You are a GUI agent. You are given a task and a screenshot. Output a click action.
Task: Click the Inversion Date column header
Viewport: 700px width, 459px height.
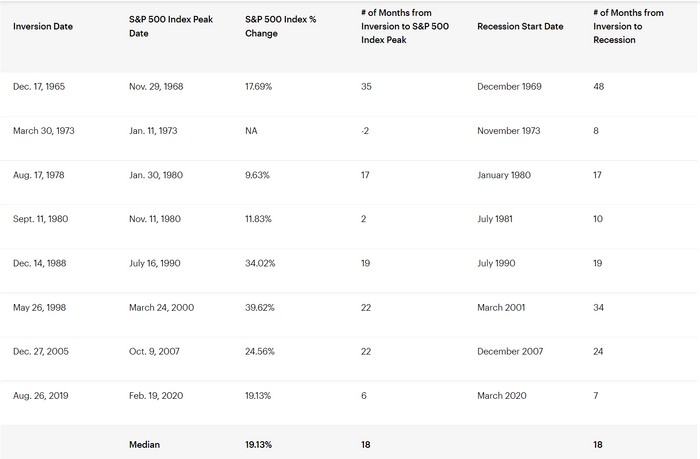coord(39,26)
